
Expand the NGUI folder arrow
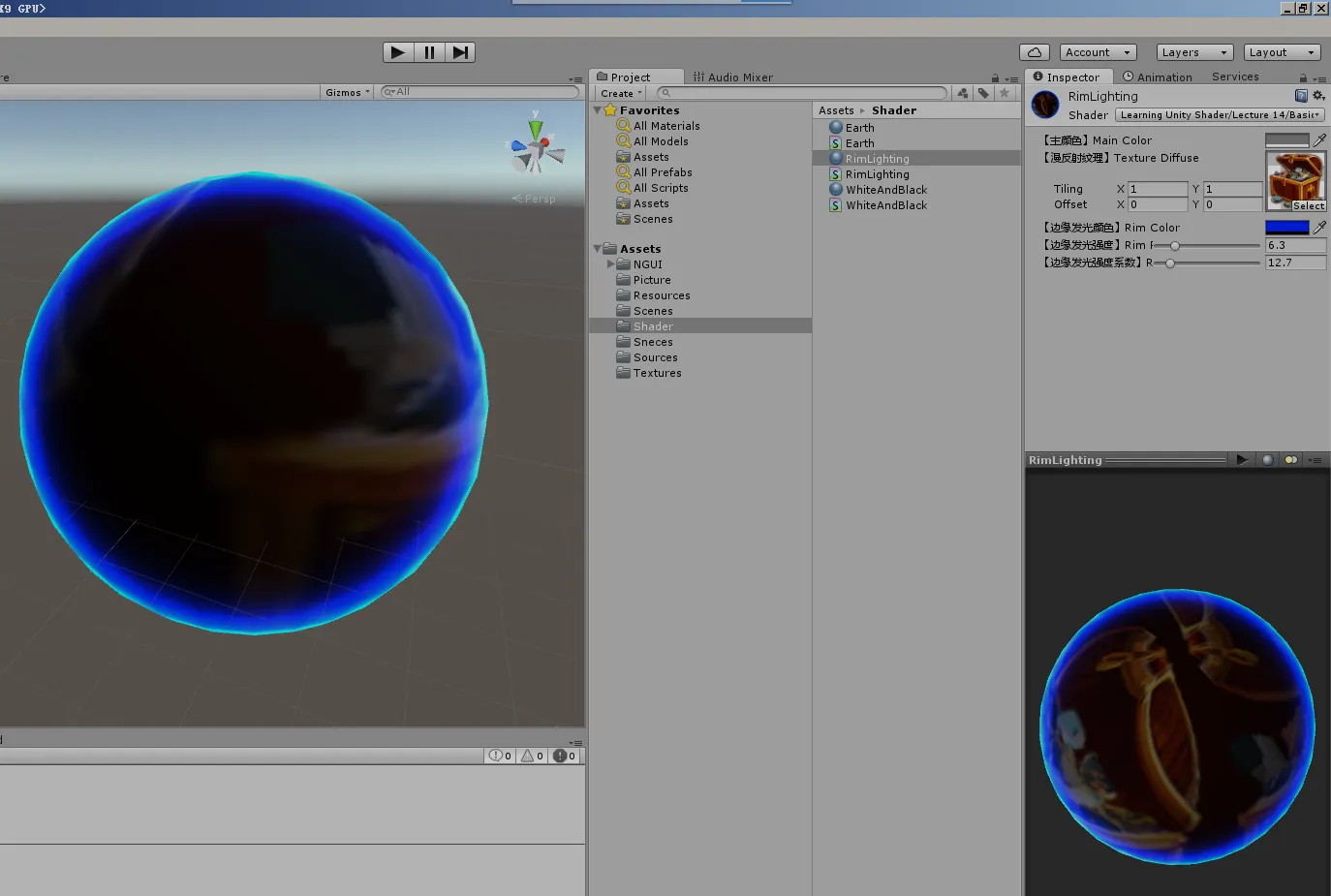tap(610, 263)
